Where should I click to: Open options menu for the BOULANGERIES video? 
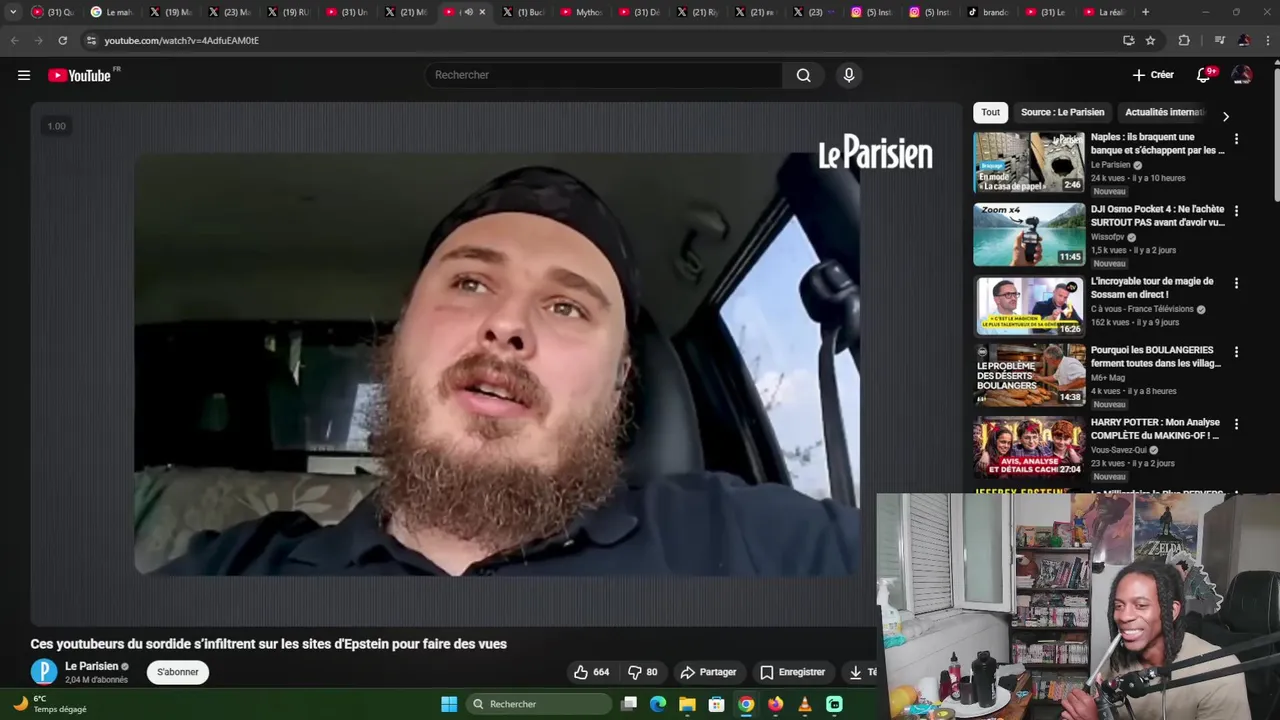pos(1236,352)
